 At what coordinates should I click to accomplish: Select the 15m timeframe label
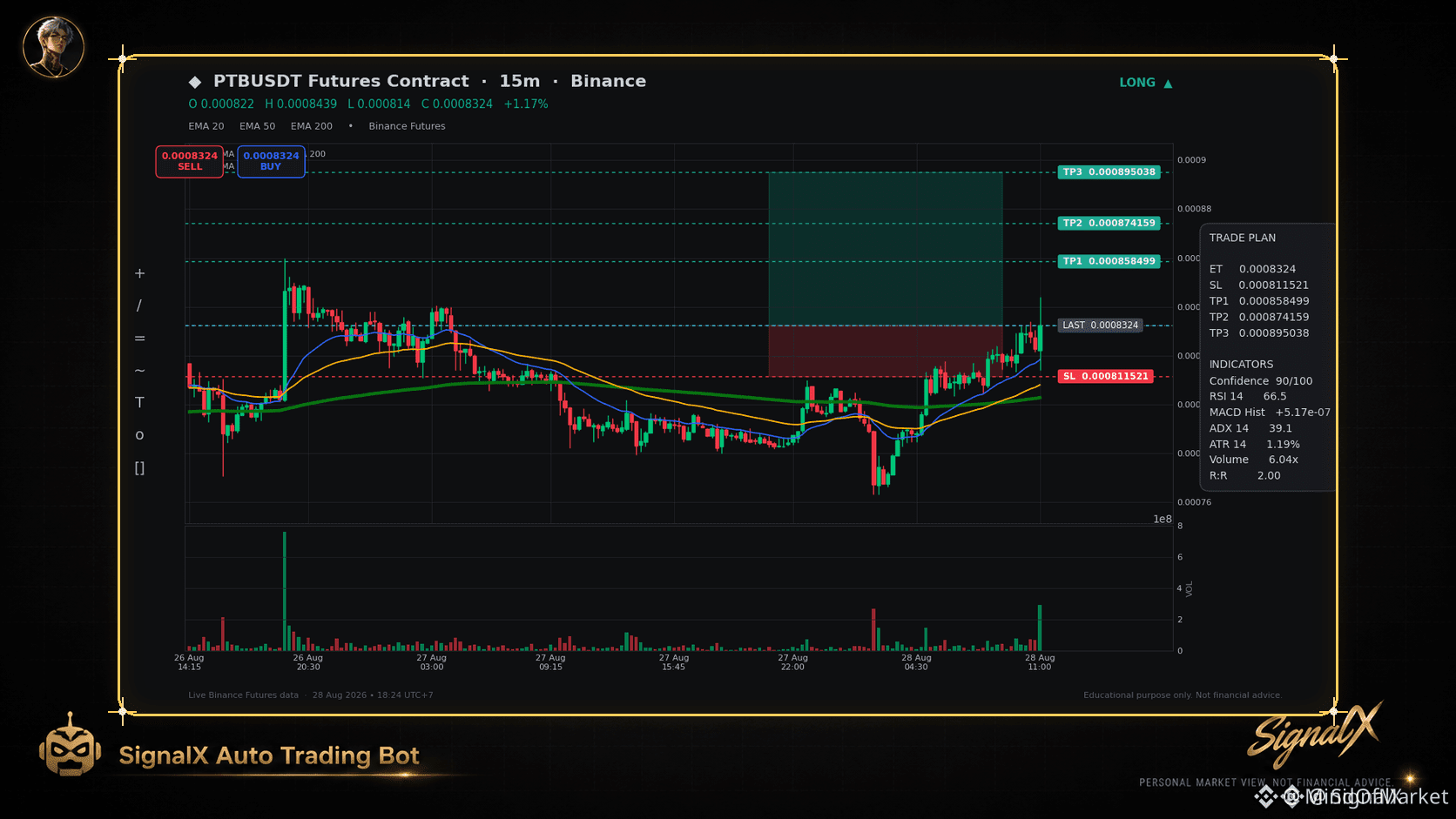click(520, 81)
